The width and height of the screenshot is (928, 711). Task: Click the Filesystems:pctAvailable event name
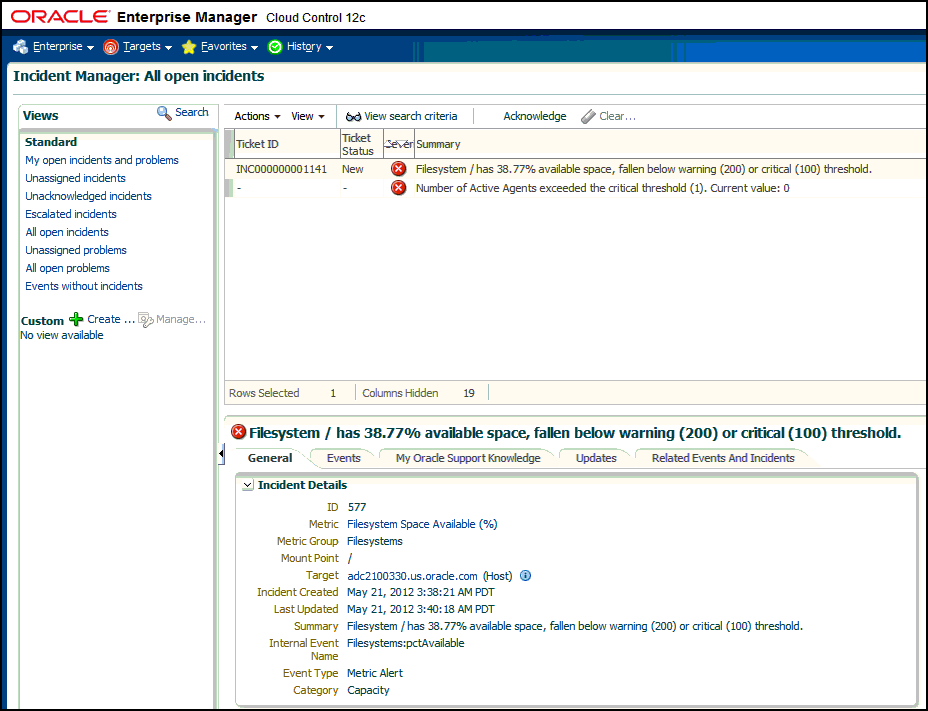coord(405,644)
